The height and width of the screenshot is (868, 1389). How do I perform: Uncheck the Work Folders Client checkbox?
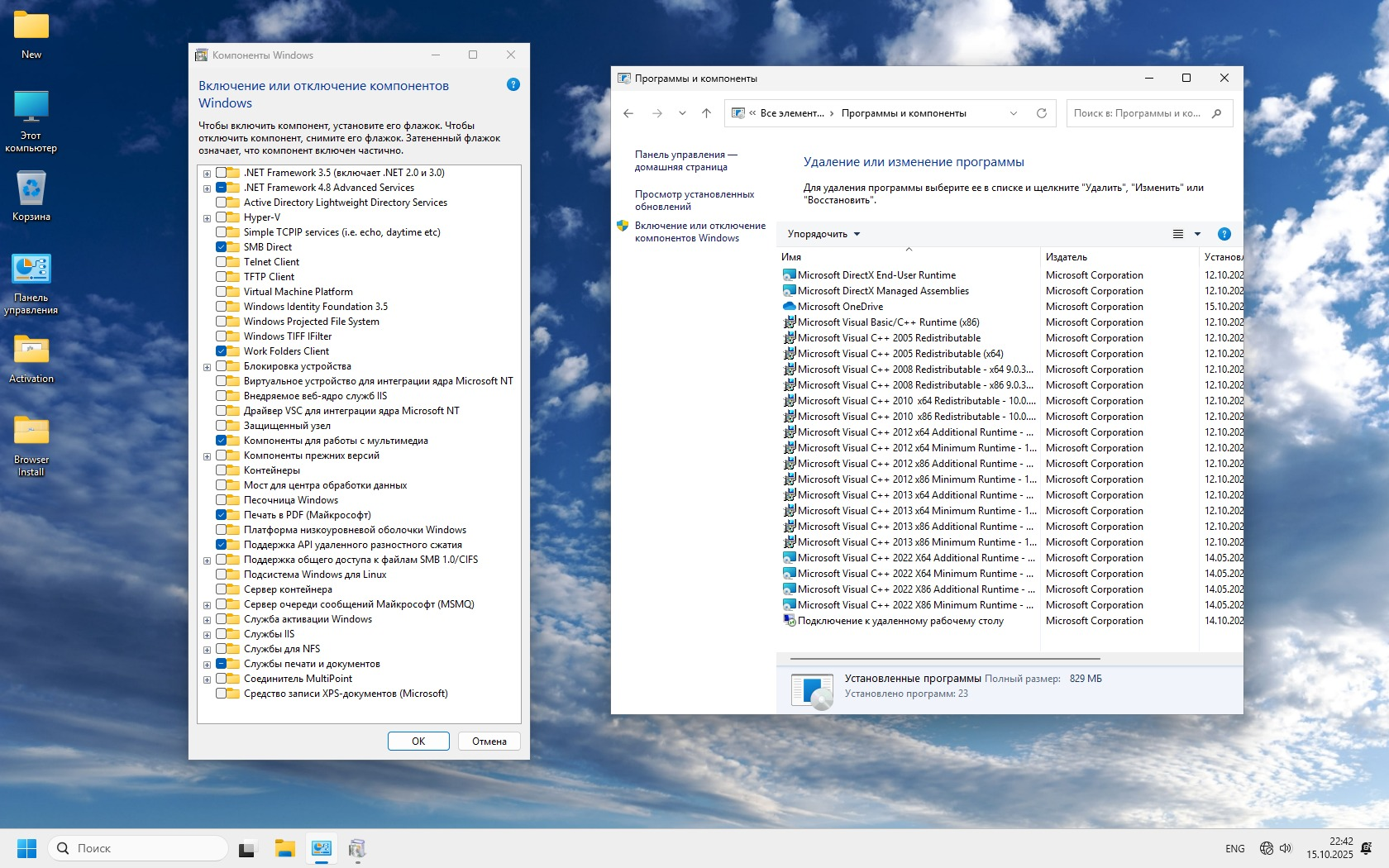222,351
